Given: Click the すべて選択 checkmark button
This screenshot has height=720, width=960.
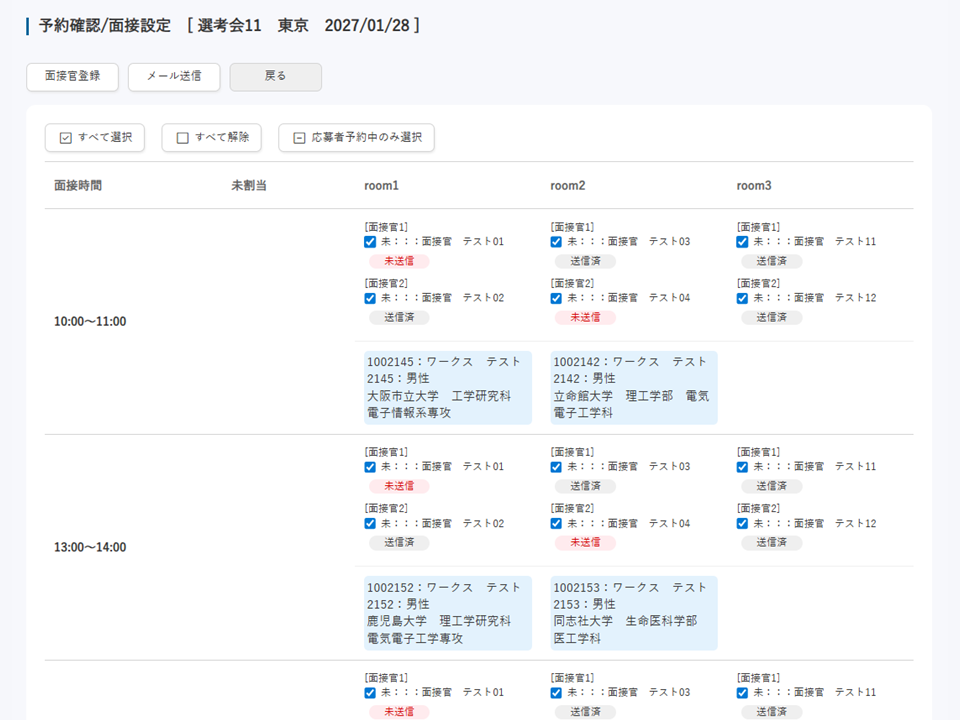Looking at the screenshot, I should pyautogui.click(x=95, y=138).
